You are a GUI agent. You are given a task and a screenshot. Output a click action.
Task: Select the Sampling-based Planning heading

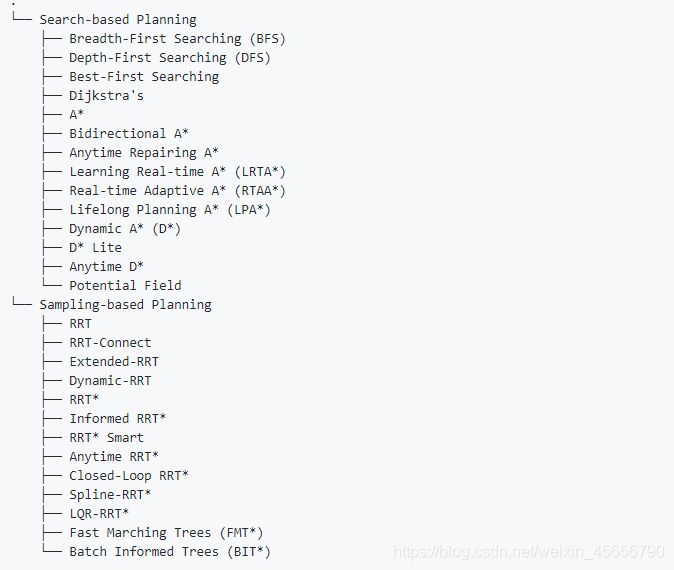coord(126,305)
